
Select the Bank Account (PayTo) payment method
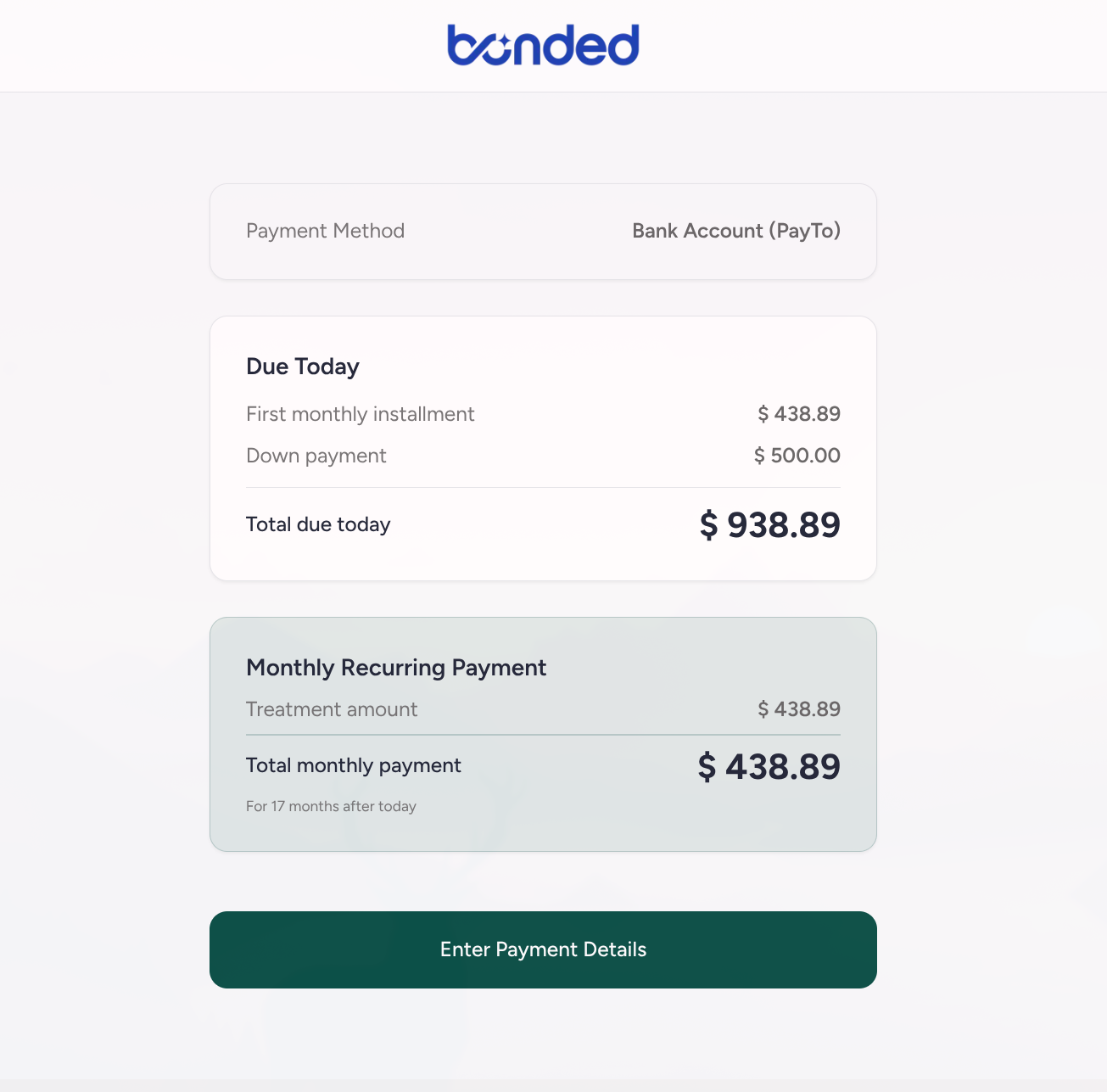tap(736, 231)
